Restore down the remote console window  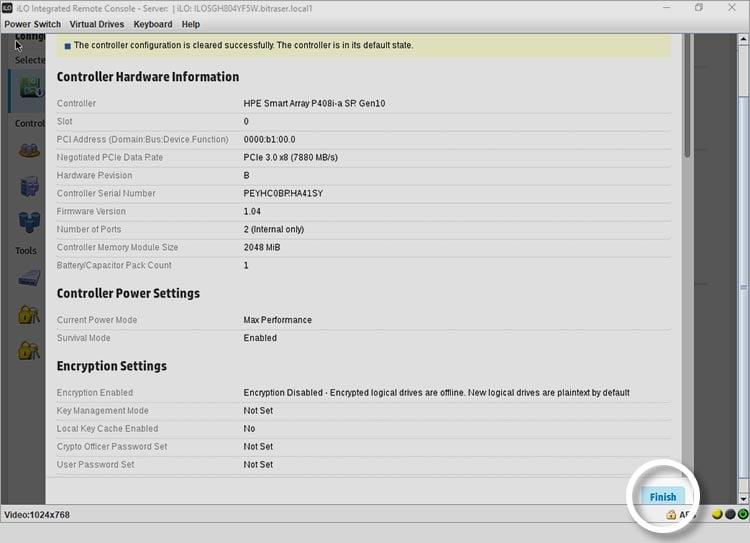699,8
